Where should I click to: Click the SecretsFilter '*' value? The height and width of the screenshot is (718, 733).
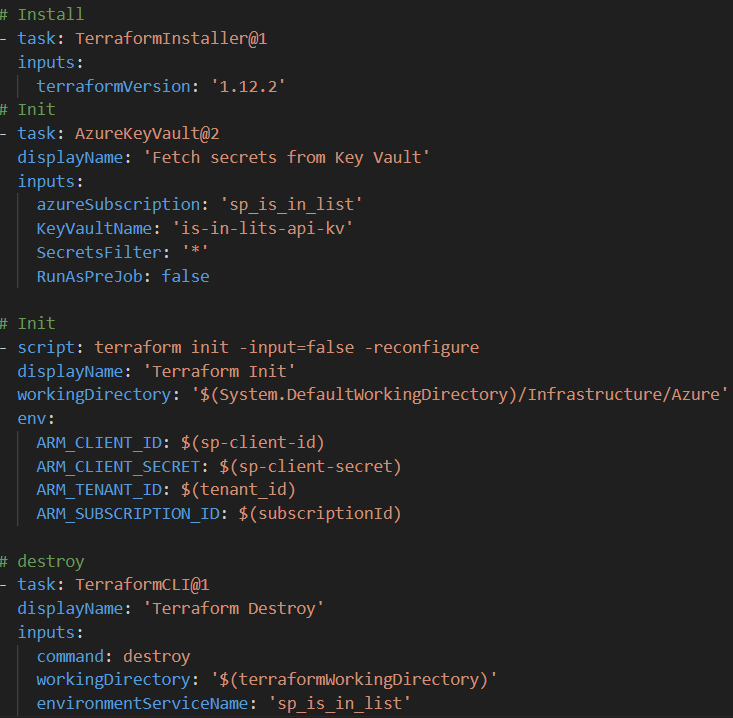(x=195, y=252)
